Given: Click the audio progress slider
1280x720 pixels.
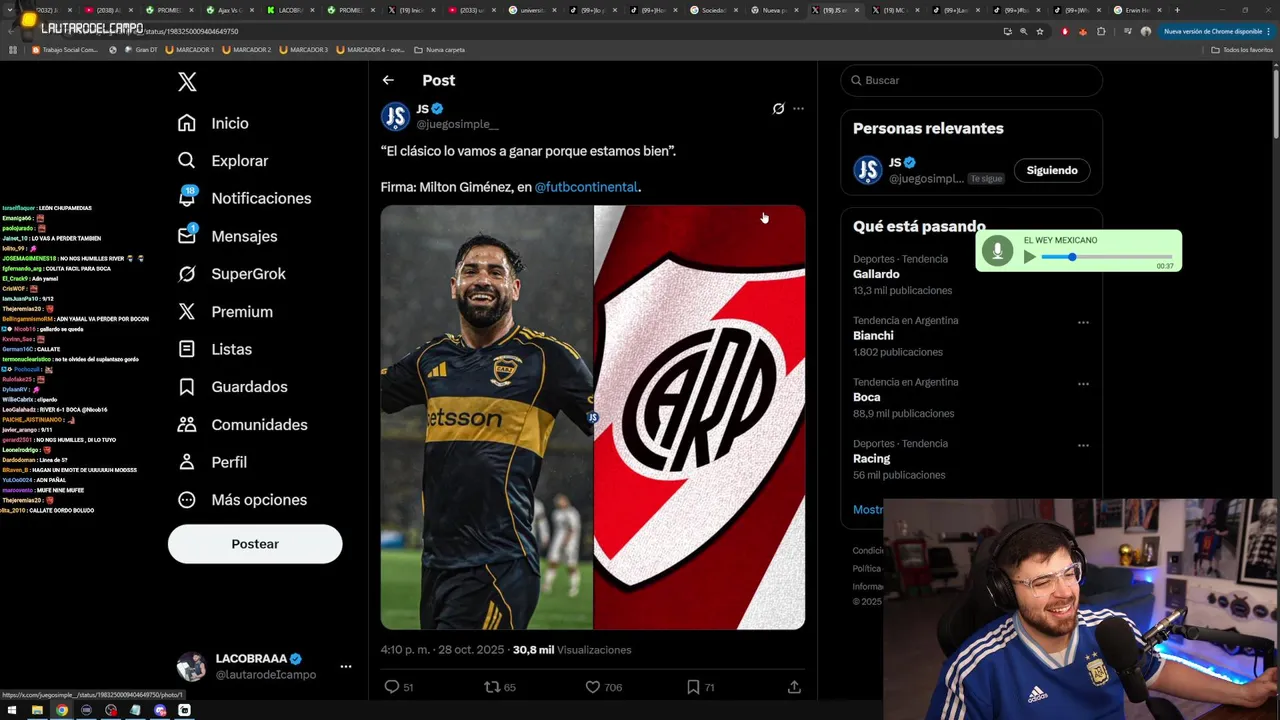Looking at the screenshot, I should [1106, 257].
